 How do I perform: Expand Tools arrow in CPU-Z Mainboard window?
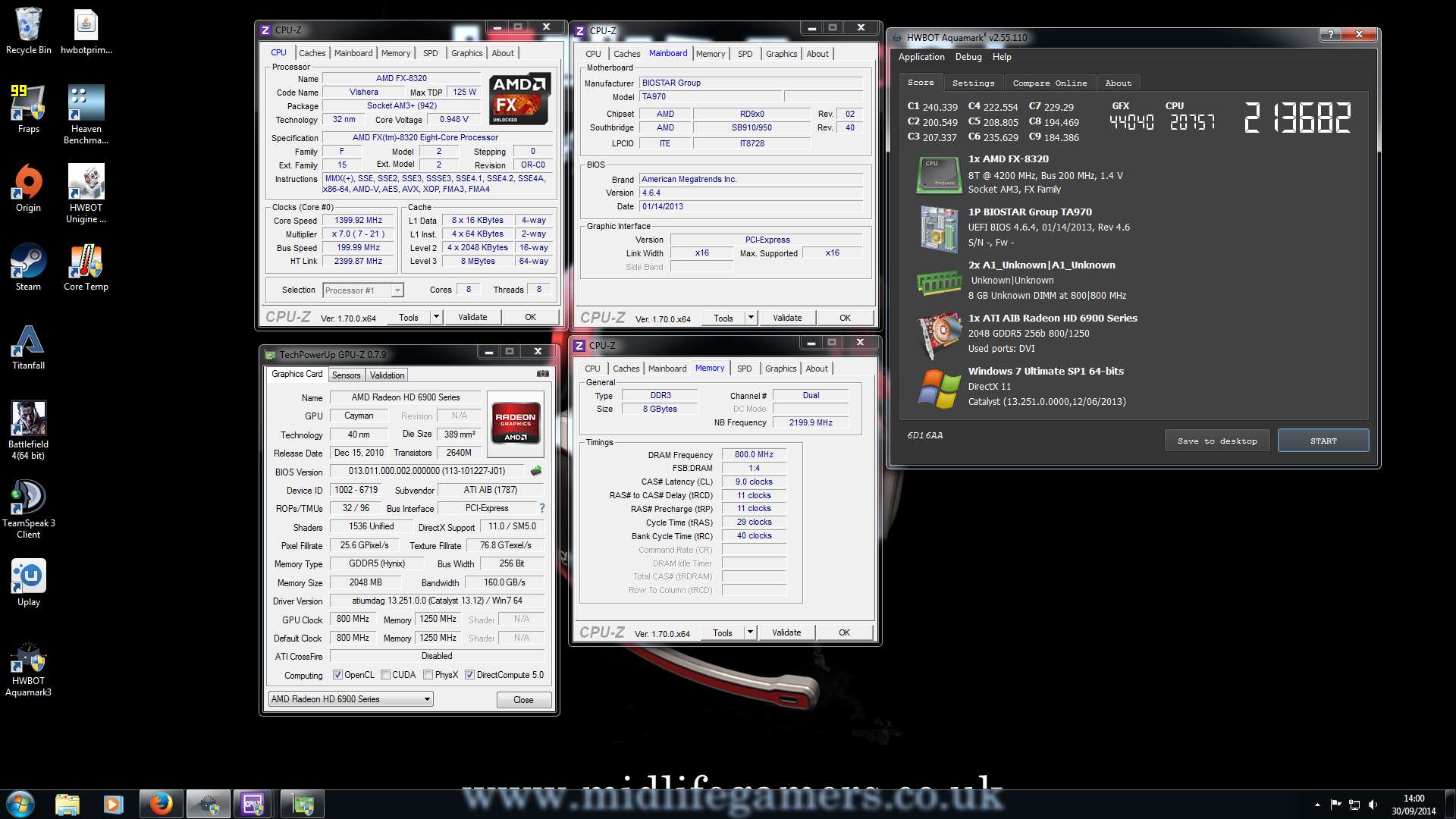751,318
